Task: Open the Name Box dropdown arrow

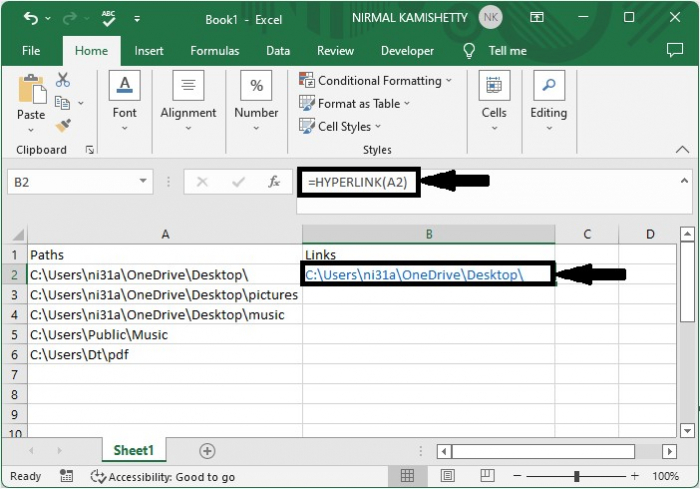Action: click(143, 181)
